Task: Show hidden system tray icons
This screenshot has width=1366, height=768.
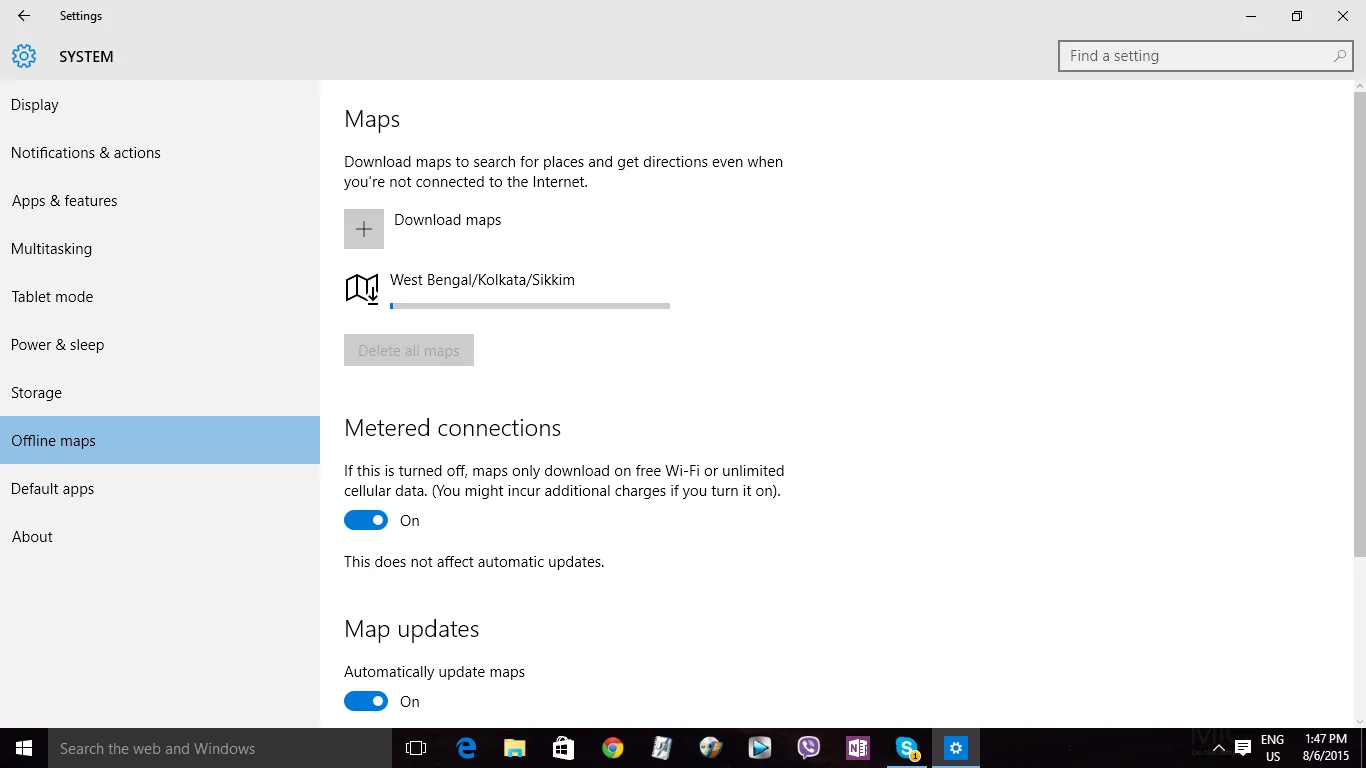Action: (1218, 748)
